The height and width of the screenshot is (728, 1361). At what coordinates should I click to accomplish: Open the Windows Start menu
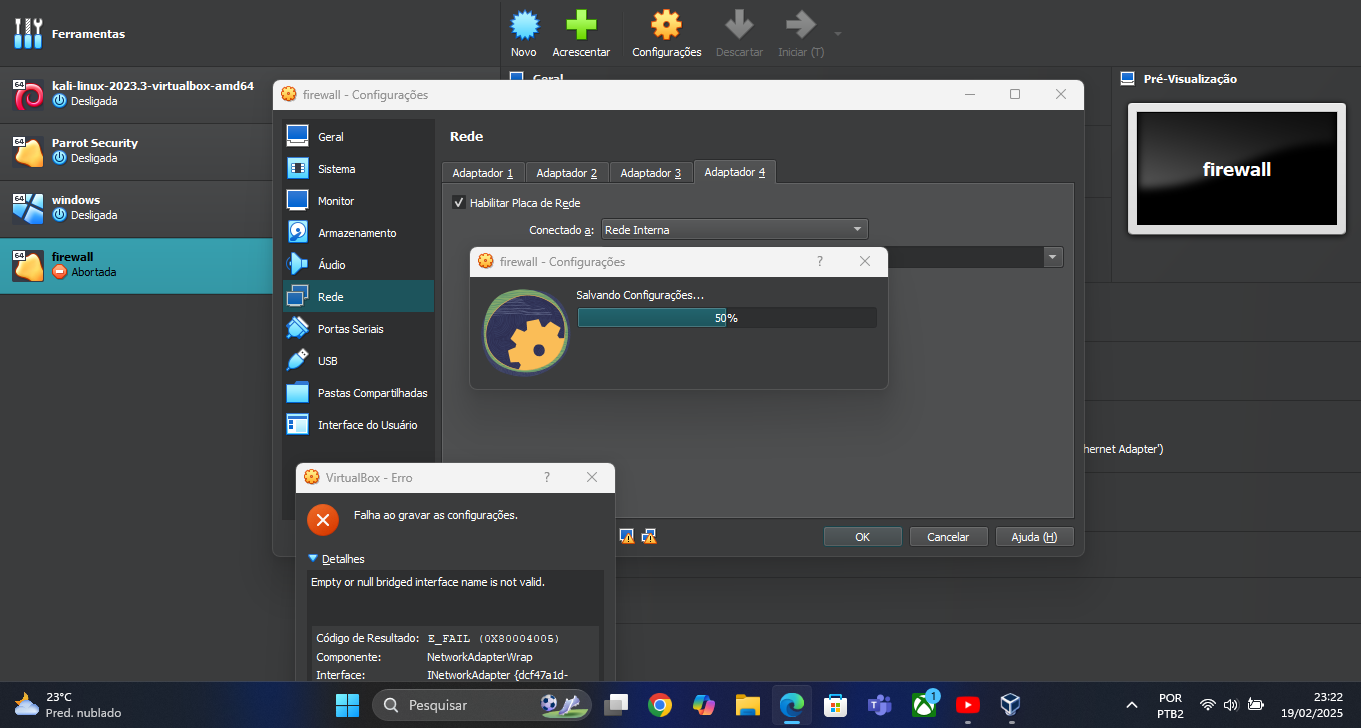348,705
